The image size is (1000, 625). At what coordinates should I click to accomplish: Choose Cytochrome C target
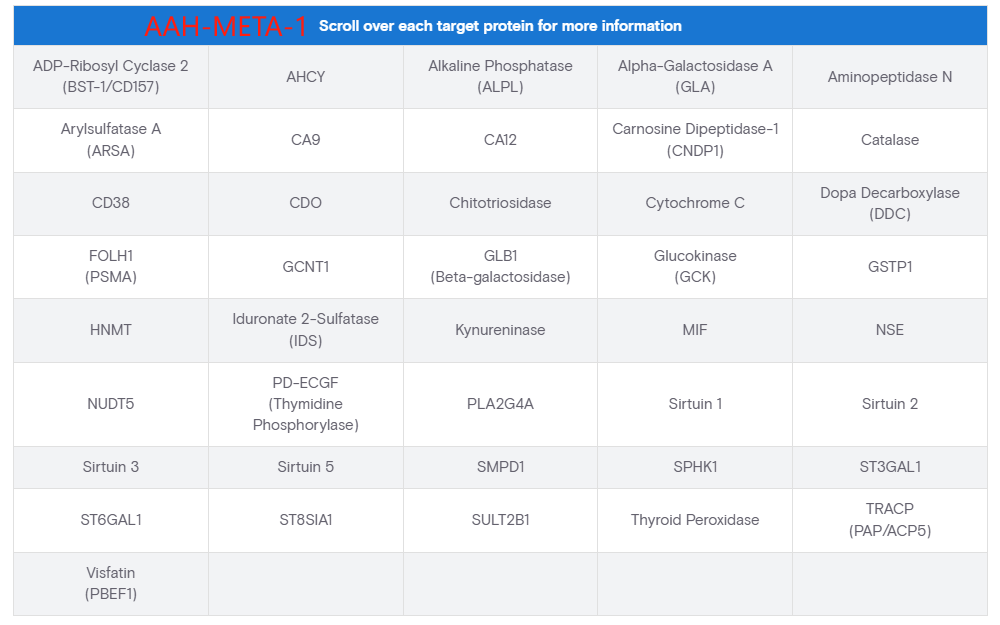point(695,203)
